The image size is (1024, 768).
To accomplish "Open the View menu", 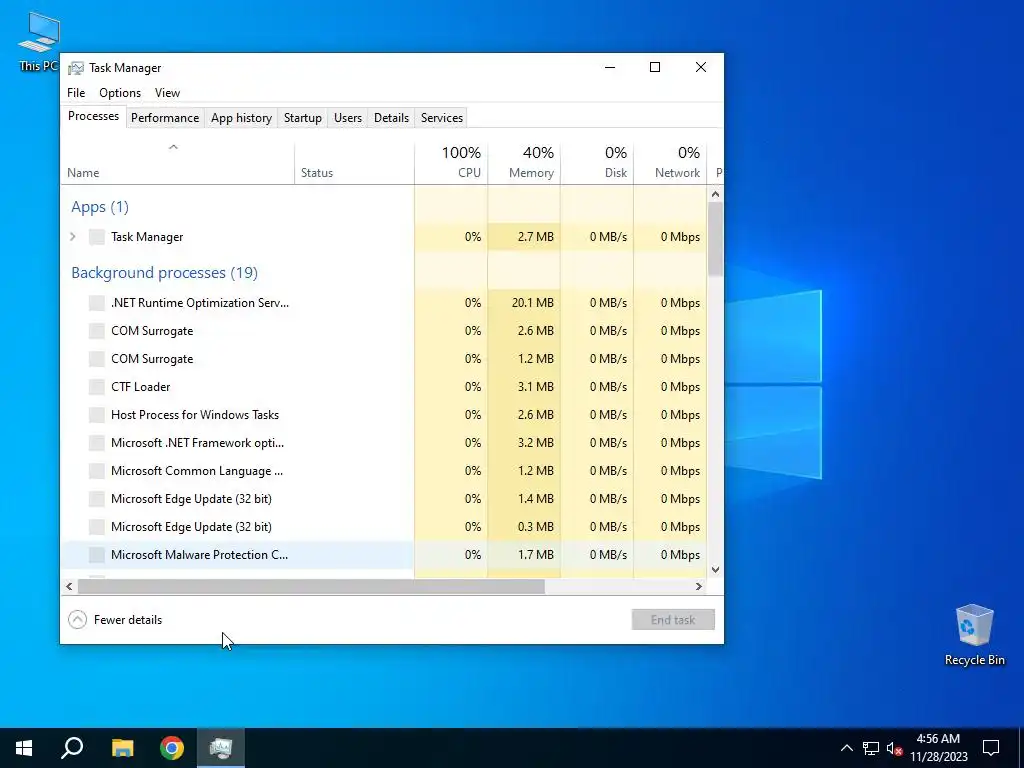I will (x=167, y=93).
